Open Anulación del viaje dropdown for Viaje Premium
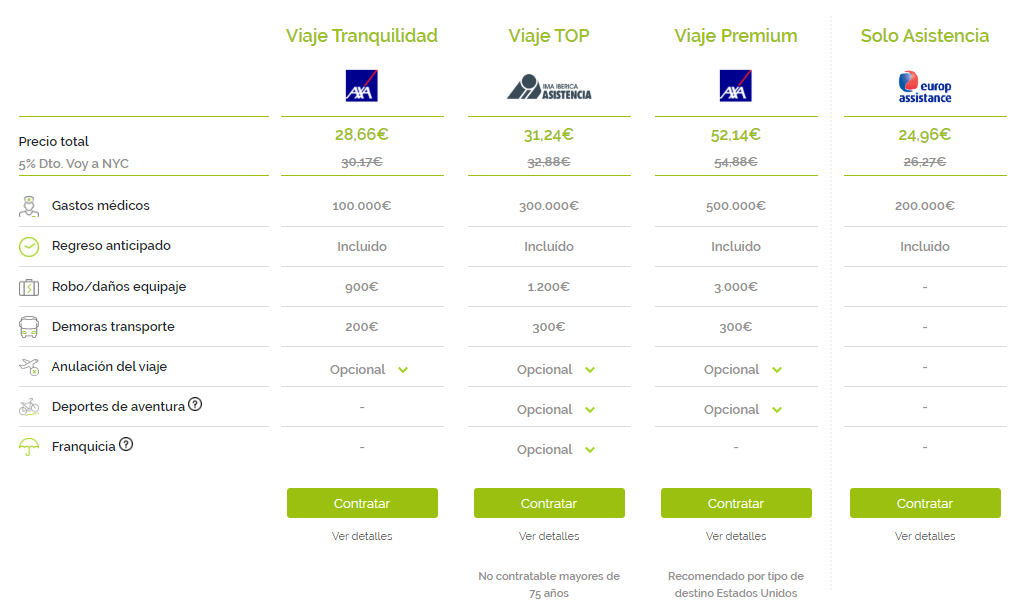 click(743, 370)
